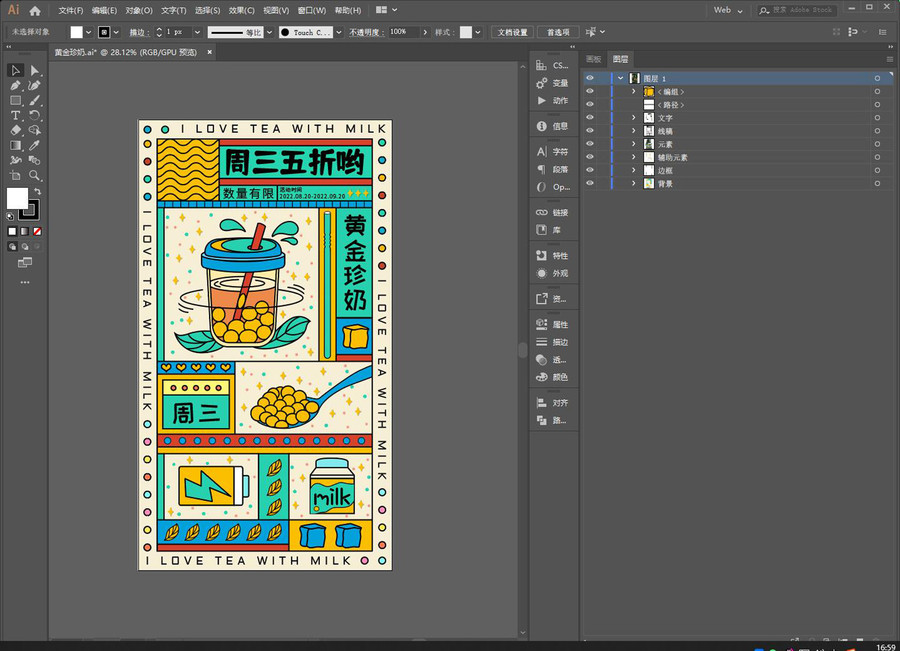900x651 pixels.
Task: Open the 编辑(E) menu
Action: (x=104, y=10)
